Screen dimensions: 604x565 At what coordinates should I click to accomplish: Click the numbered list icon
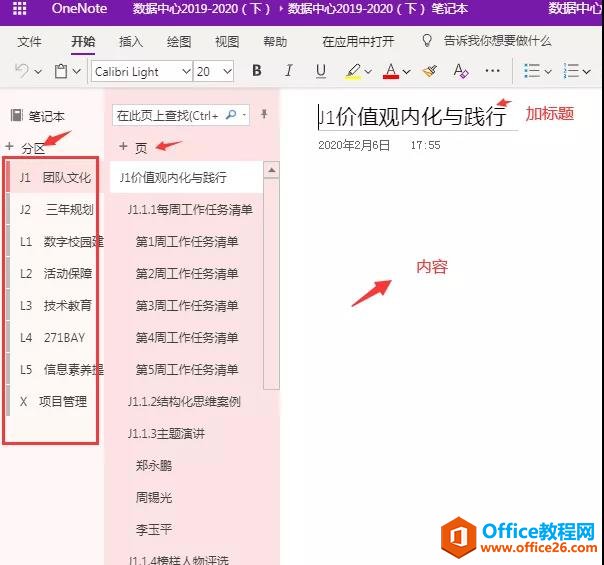coord(570,71)
